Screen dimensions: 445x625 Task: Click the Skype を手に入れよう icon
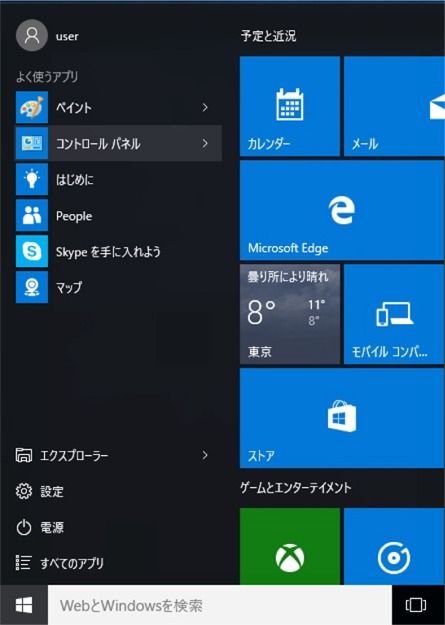(x=32, y=251)
